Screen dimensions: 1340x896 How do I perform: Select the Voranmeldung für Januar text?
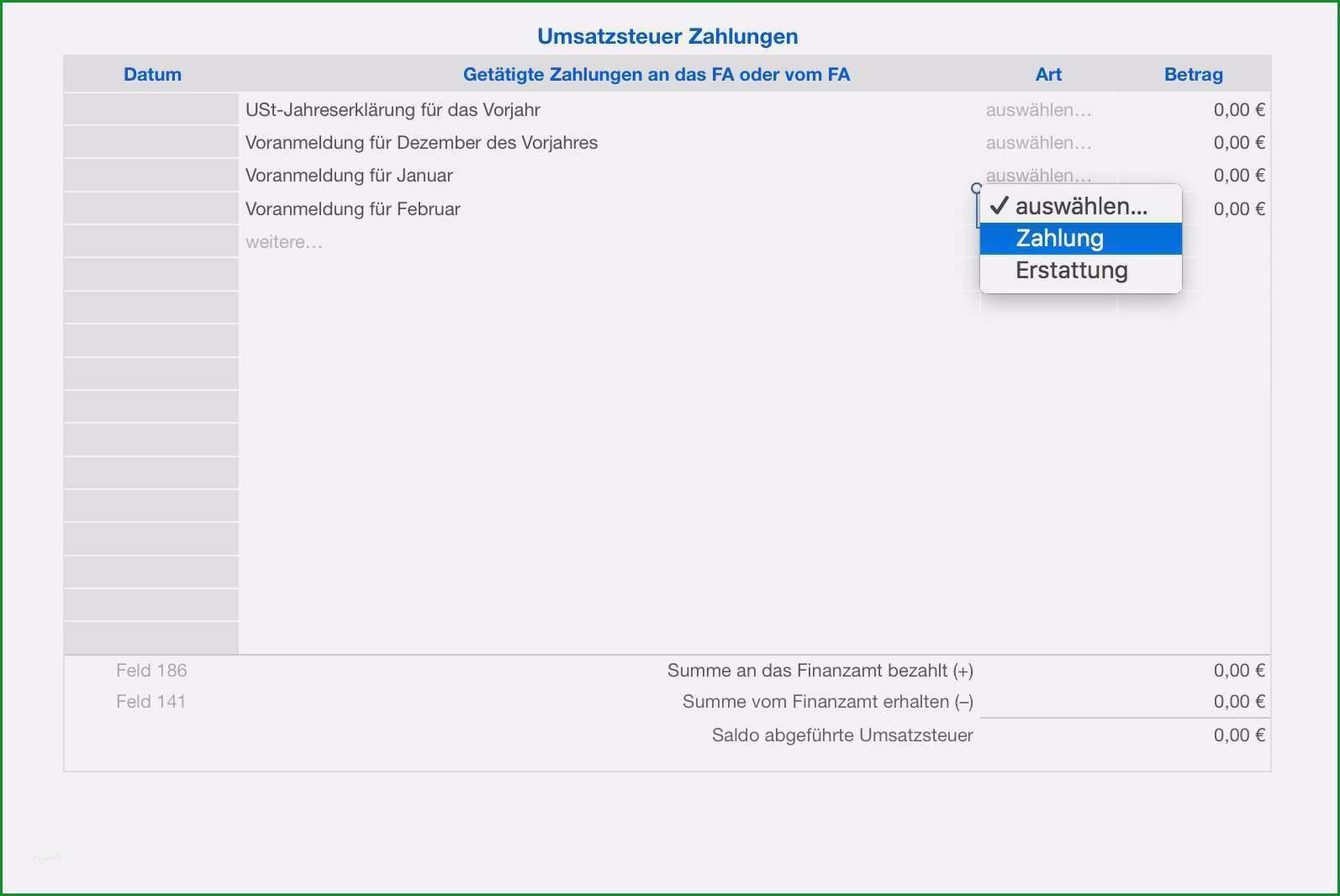click(x=349, y=176)
